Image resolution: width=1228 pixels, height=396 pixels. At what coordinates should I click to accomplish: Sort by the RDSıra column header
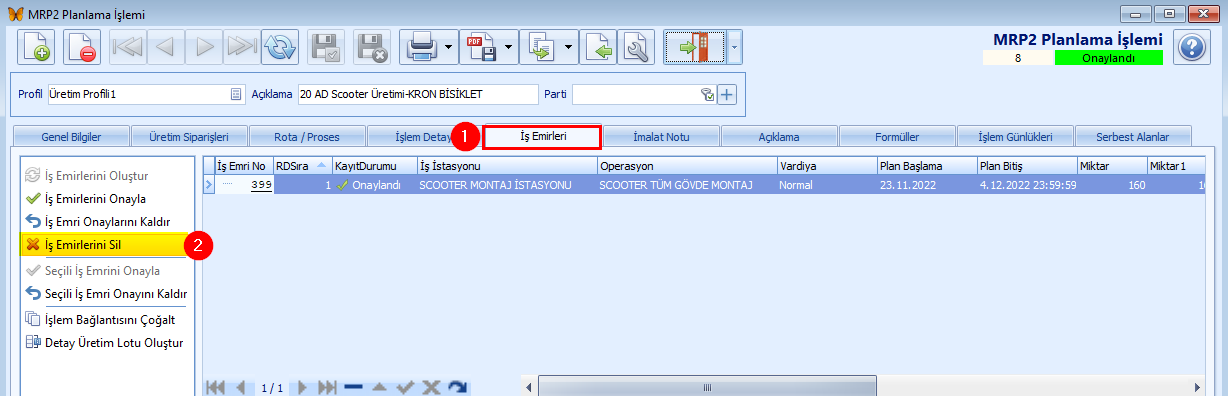pyautogui.click(x=302, y=166)
